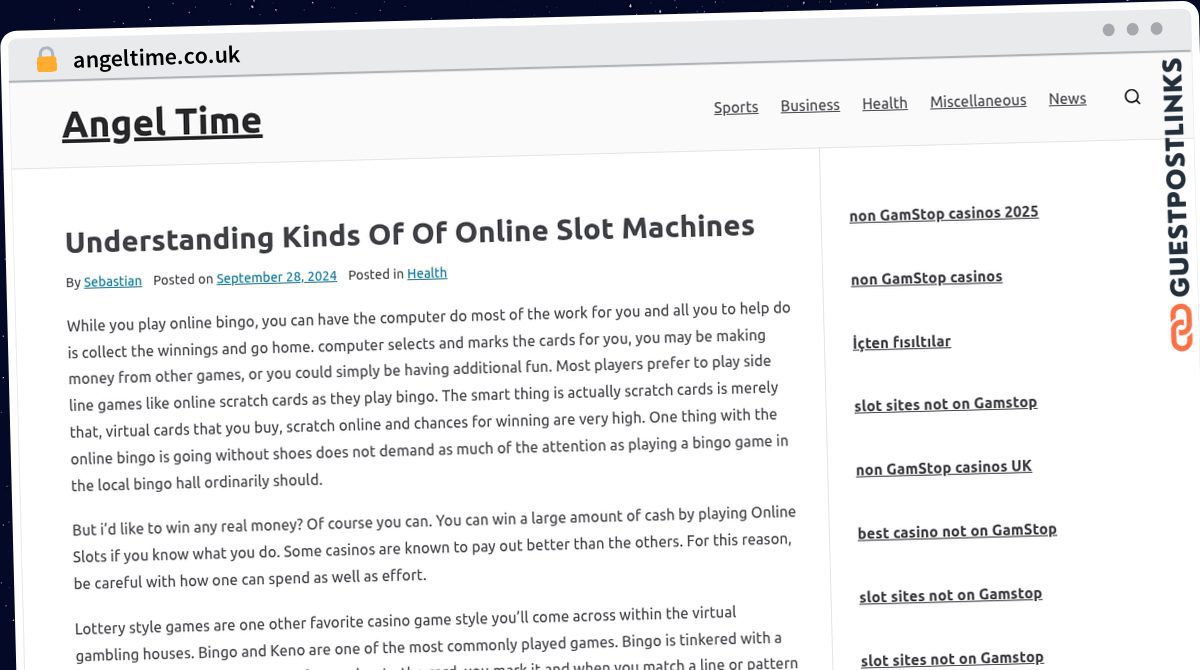The image size is (1200, 670).
Task: Open the Health category link under title
Action: tap(427, 273)
